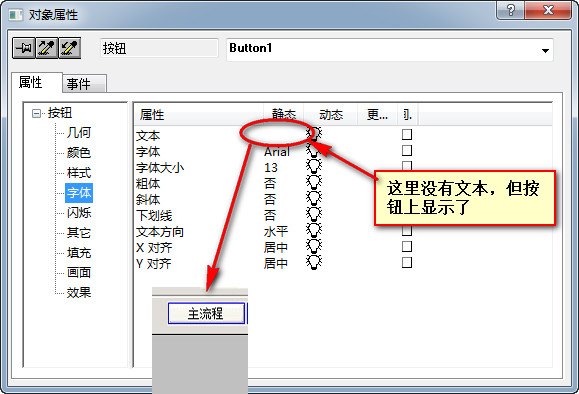
Task: Click the 居中 value in X 对齐 row
Action: pos(276,247)
